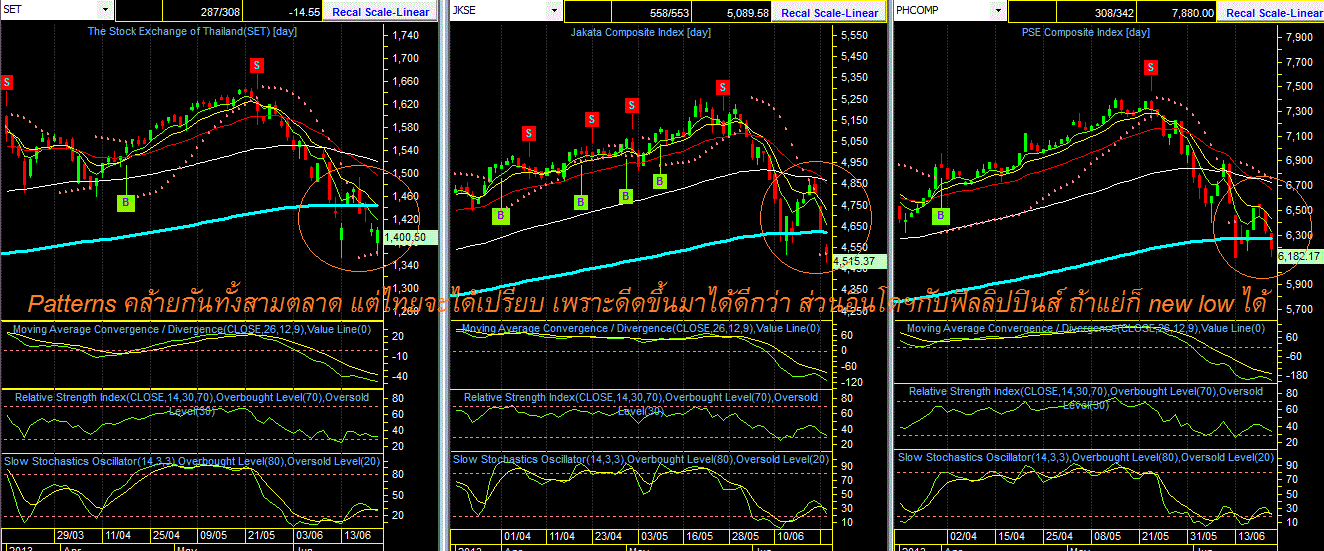Select Slow Stochastics Oscillator label in JKSE chart
Screen dimensions: 1324x551
[x=639, y=459]
